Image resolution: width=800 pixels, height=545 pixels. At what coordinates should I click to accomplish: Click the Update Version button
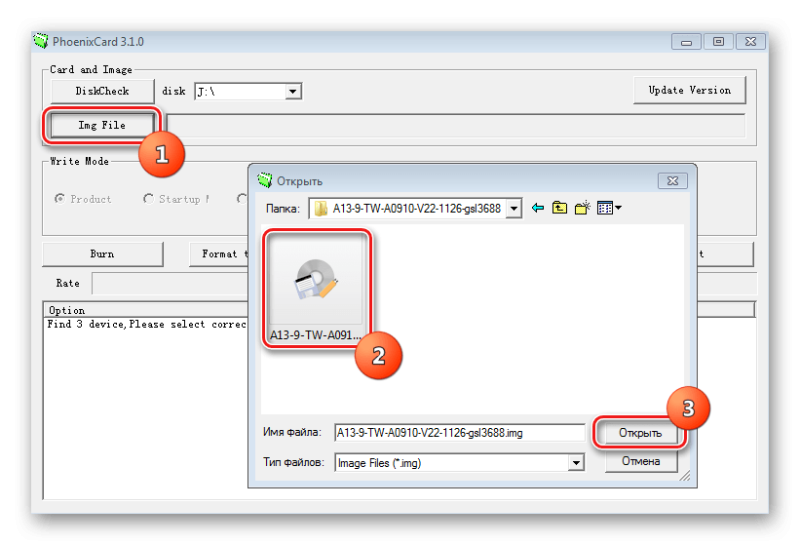coord(689,90)
